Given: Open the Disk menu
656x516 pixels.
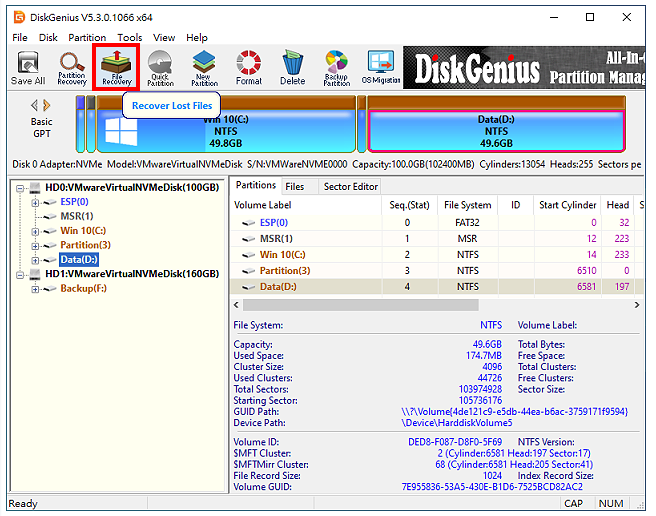Looking at the screenshot, I should 48,38.
